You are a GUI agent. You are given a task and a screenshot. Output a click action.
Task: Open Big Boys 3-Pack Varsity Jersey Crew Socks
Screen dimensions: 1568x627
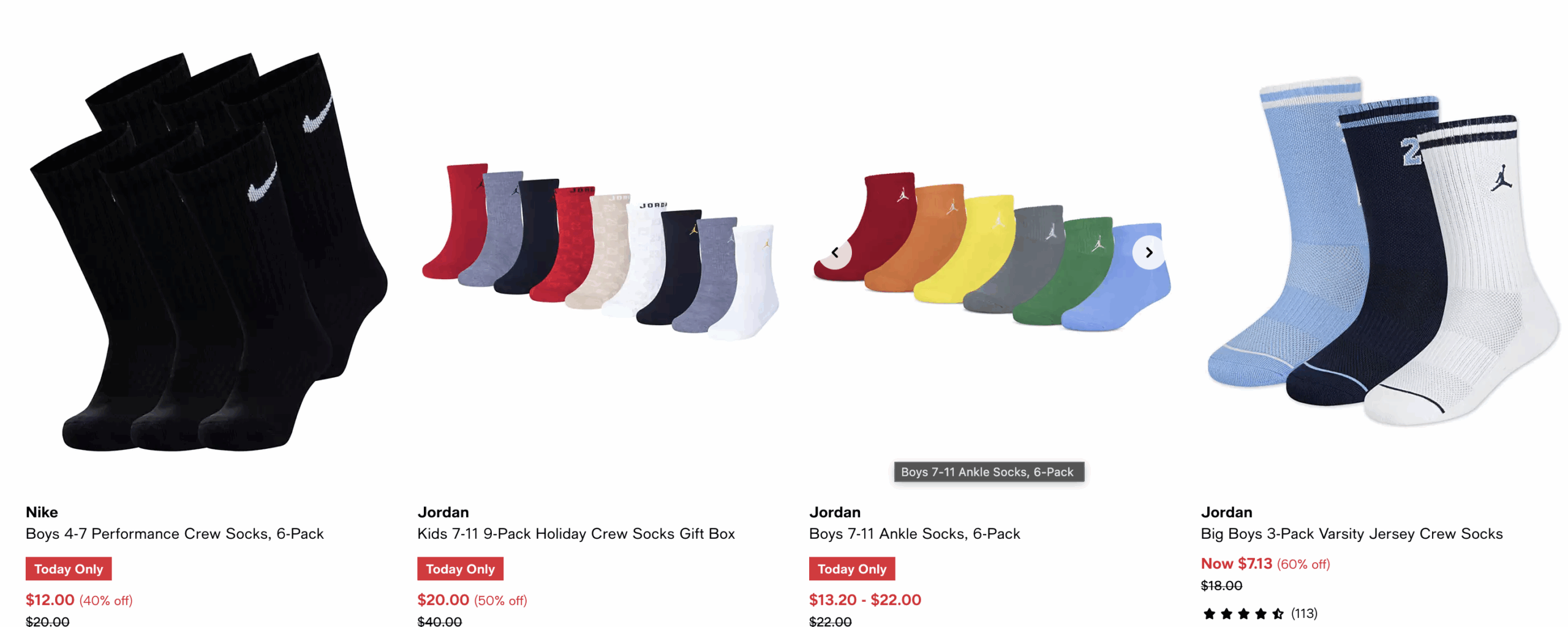click(x=1351, y=533)
